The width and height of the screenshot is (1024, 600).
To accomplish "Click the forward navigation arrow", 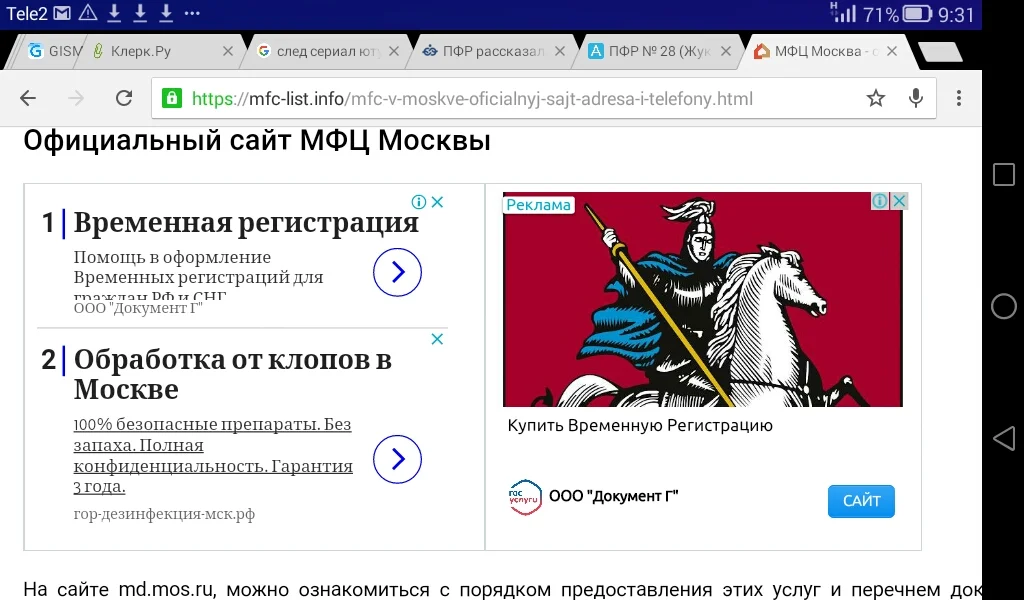I will click(76, 99).
